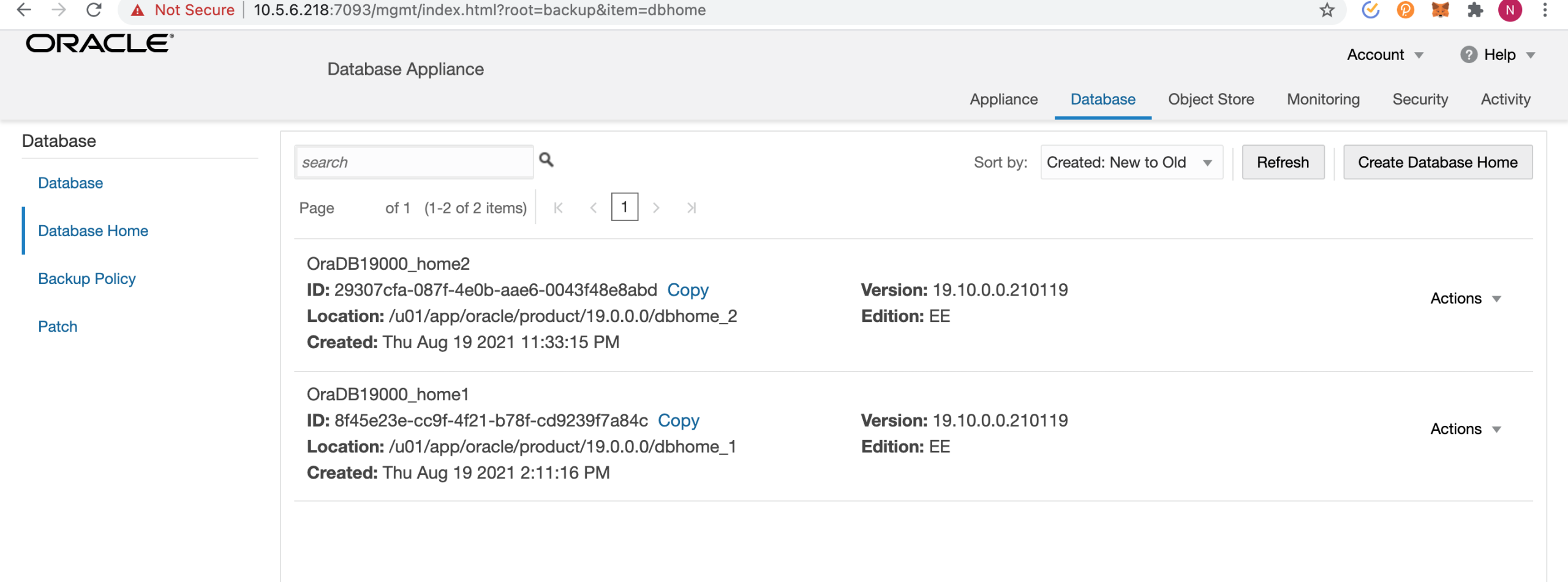Screen dimensions: 1568x582
Task: Open the Patch sidebar link
Action: [x=58, y=326]
